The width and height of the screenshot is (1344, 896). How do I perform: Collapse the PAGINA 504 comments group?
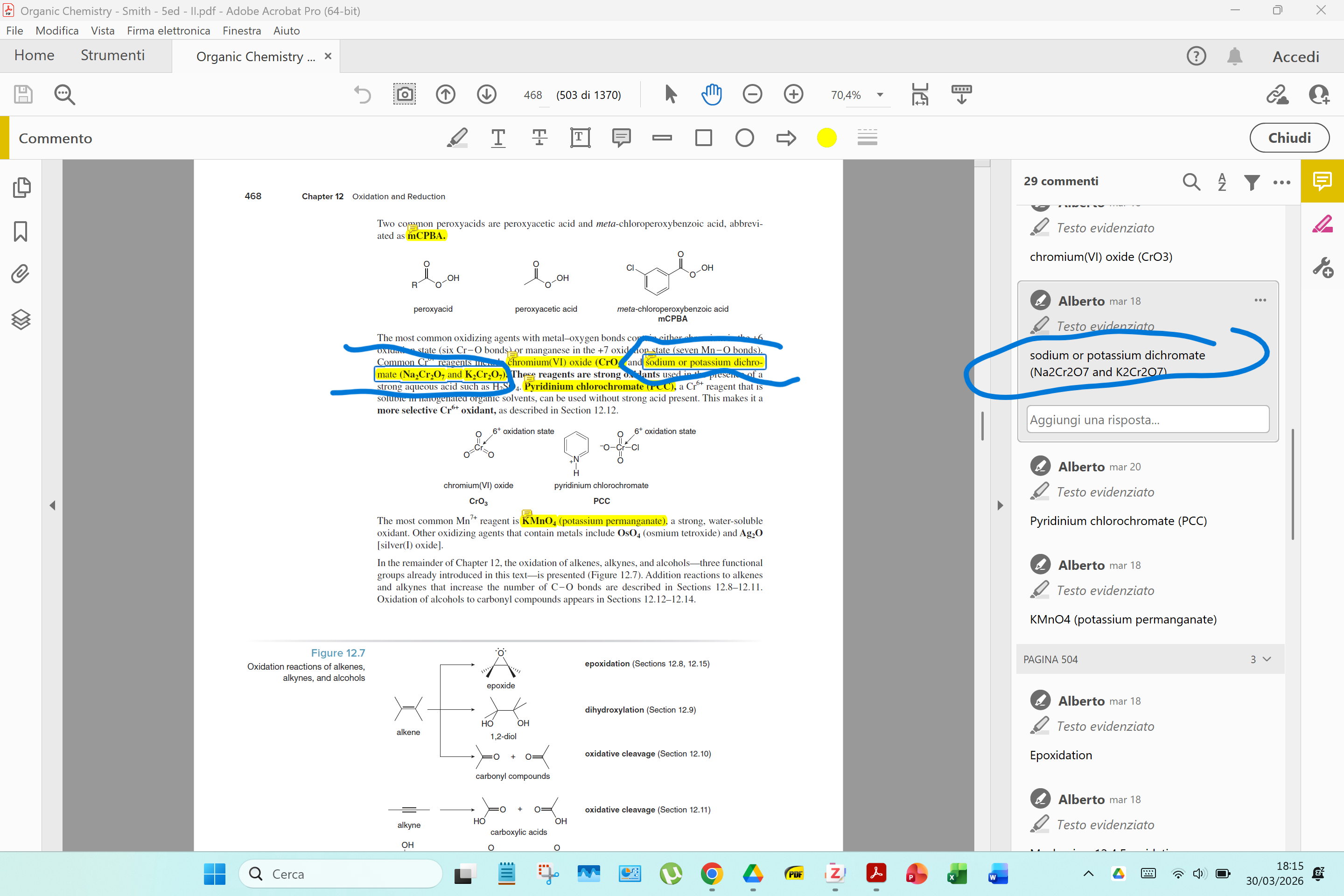[x=1267, y=659]
